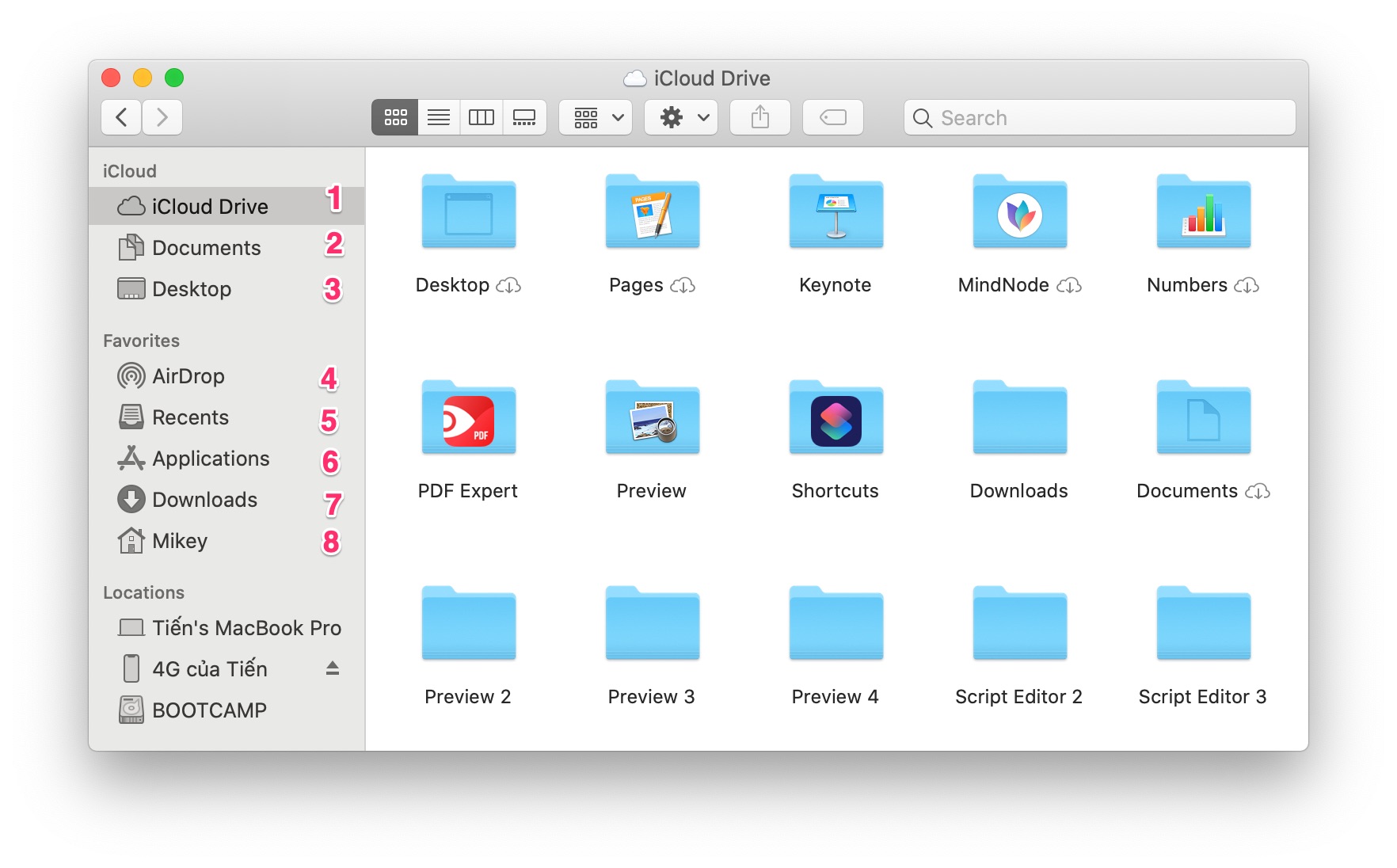Viewport: 1397px width, 868px height.
Task: Eject the 4G của Tiến device
Action: [333, 668]
